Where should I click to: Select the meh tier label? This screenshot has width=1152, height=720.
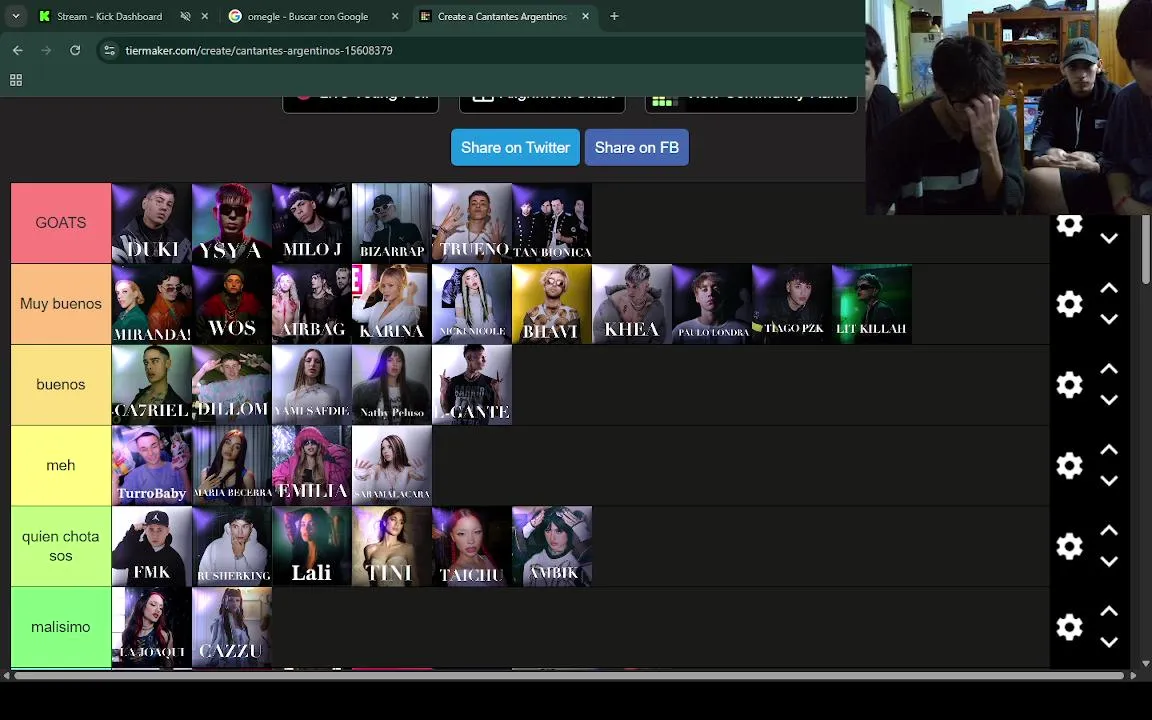point(61,465)
